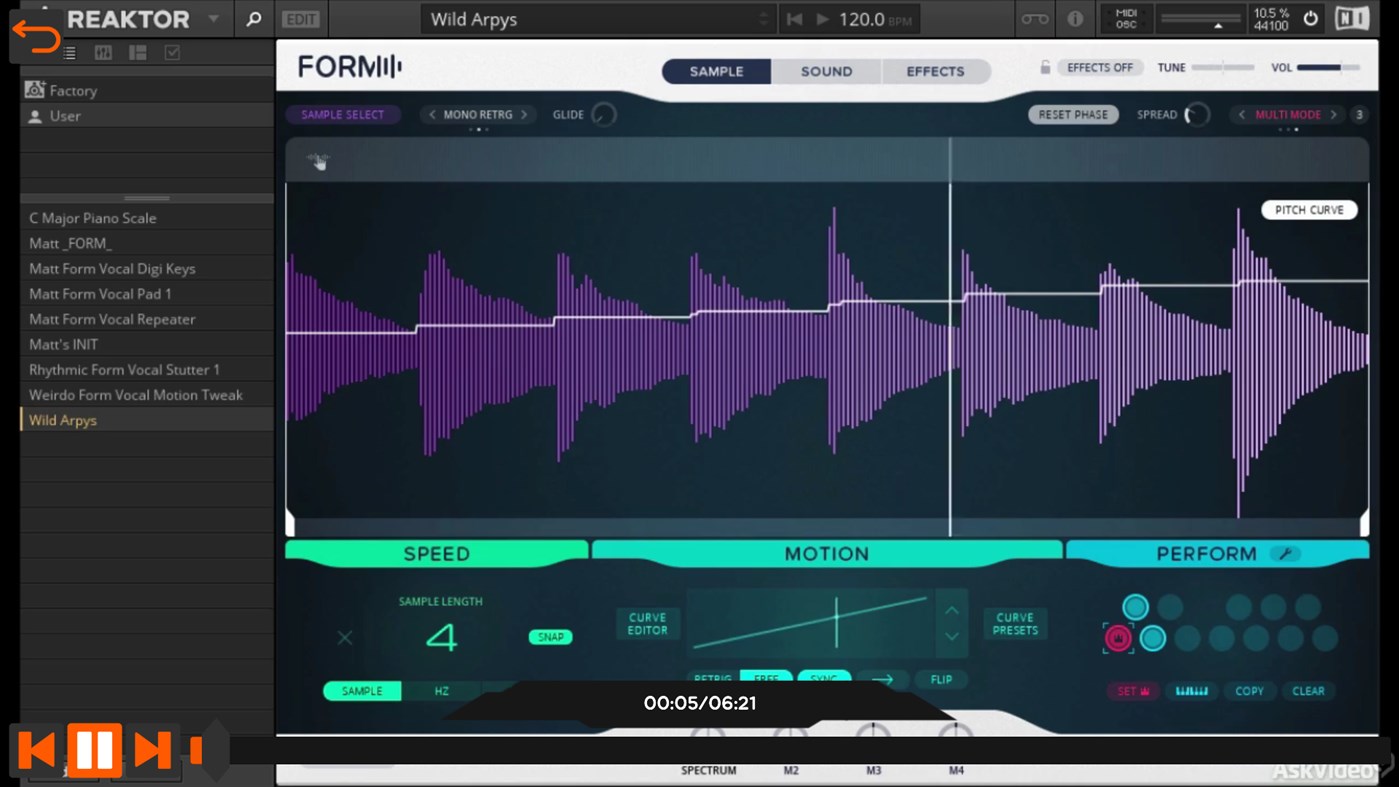The image size is (1399, 787).
Task: Toggle the EDIT mode button
Action: click(301, 19)
